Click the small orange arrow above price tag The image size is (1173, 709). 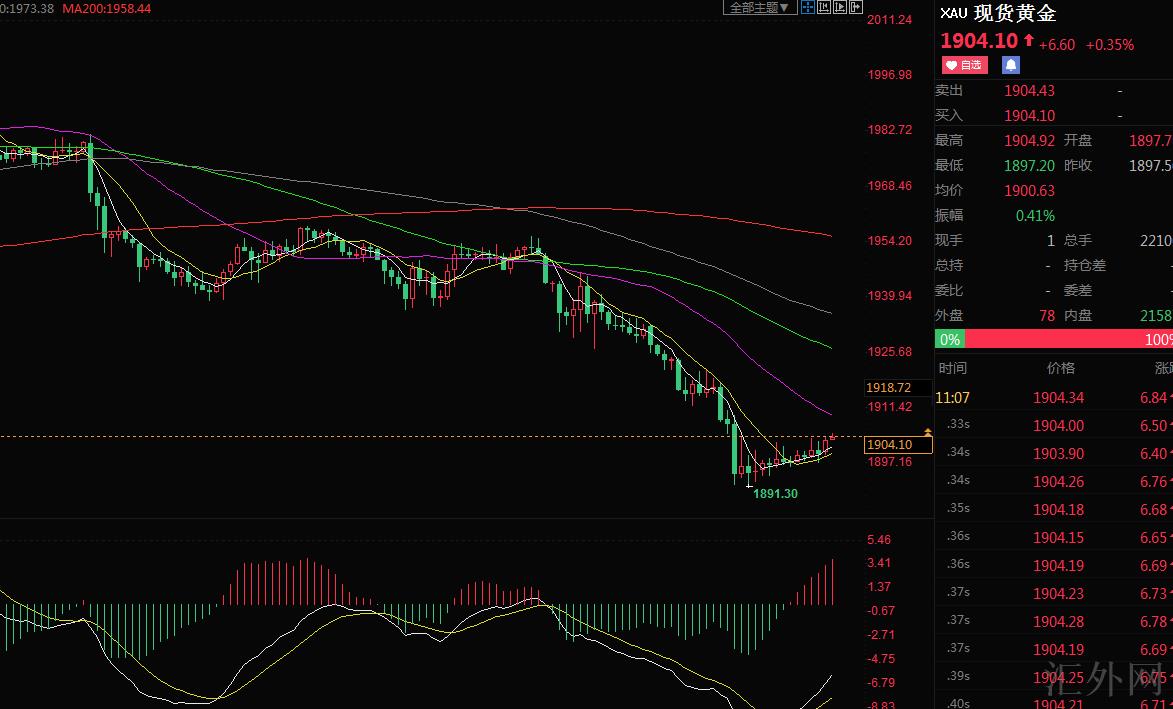point(928,431)
